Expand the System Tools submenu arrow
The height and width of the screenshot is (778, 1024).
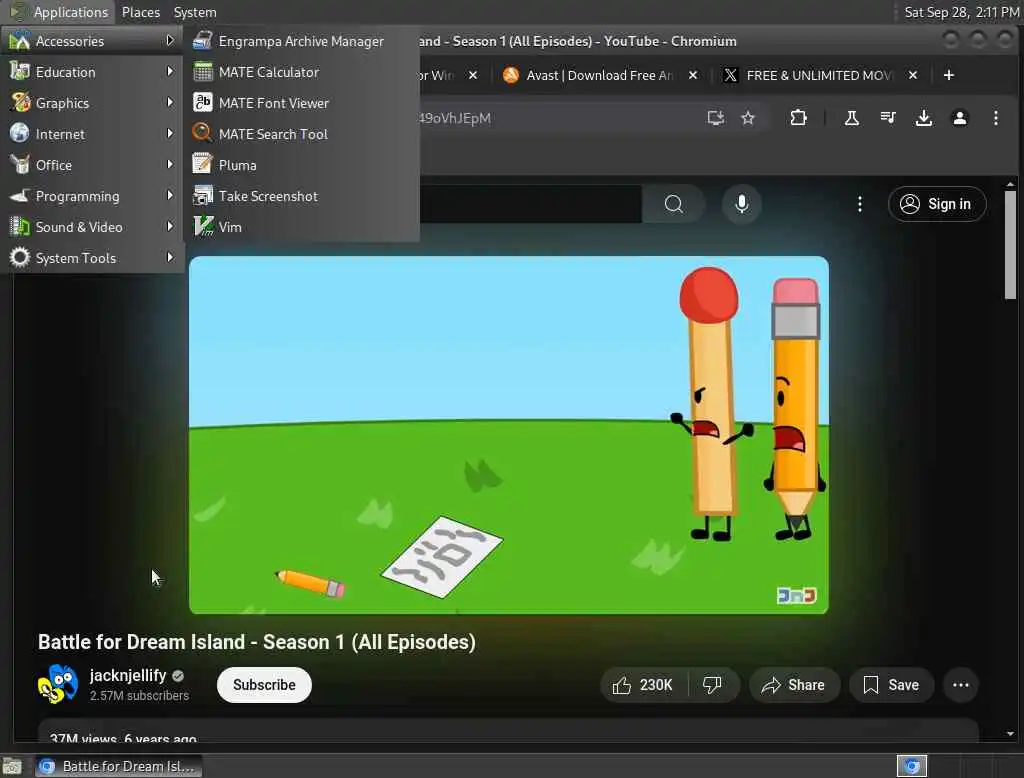point(170,257)
